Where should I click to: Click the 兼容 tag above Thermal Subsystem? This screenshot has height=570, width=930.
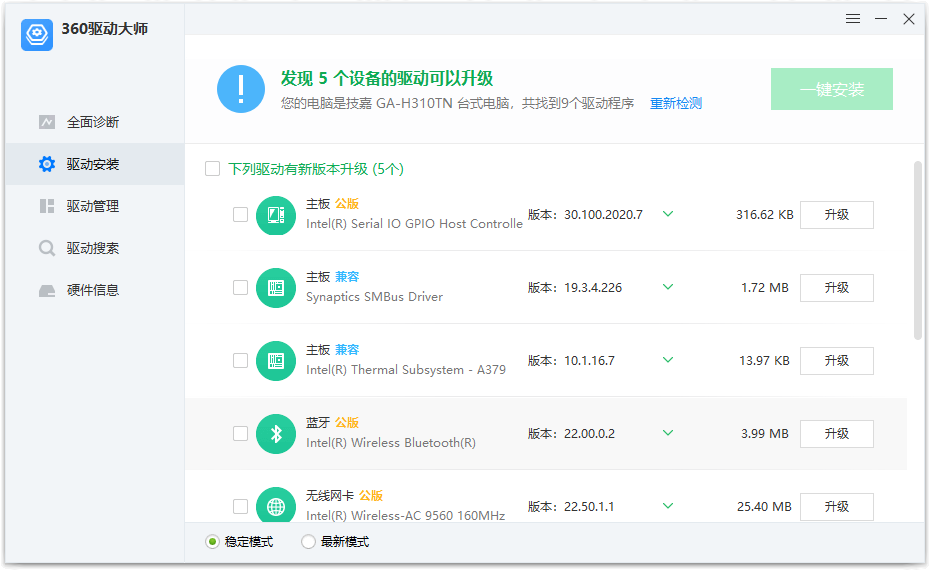point(347,349)
